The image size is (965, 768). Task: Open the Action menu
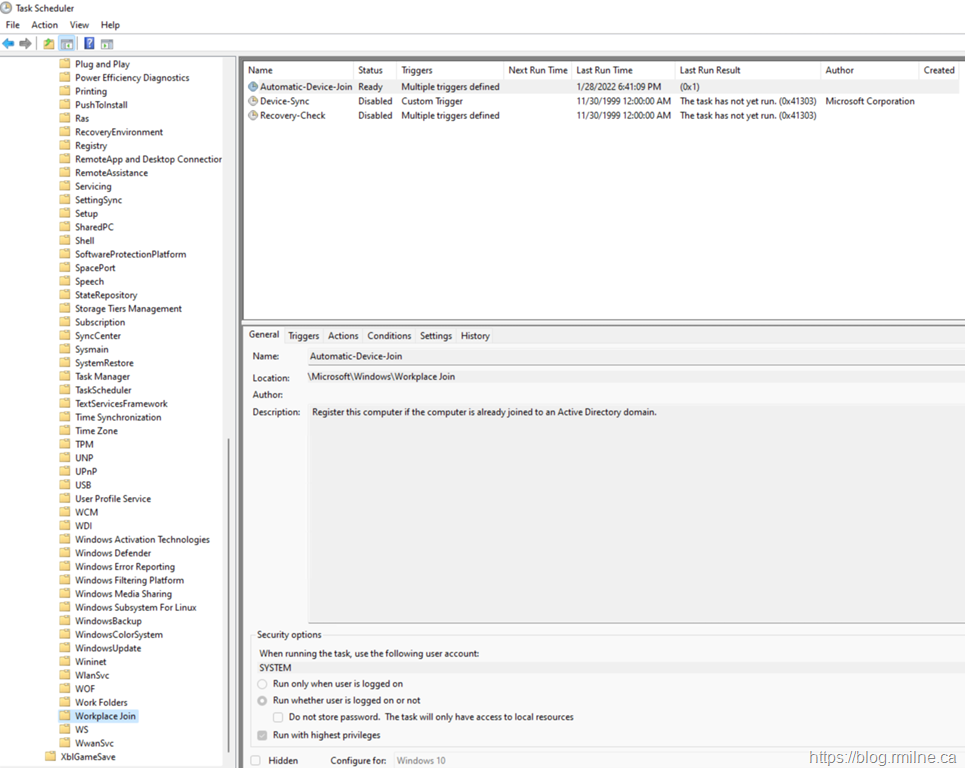click(x=44, y=25)
